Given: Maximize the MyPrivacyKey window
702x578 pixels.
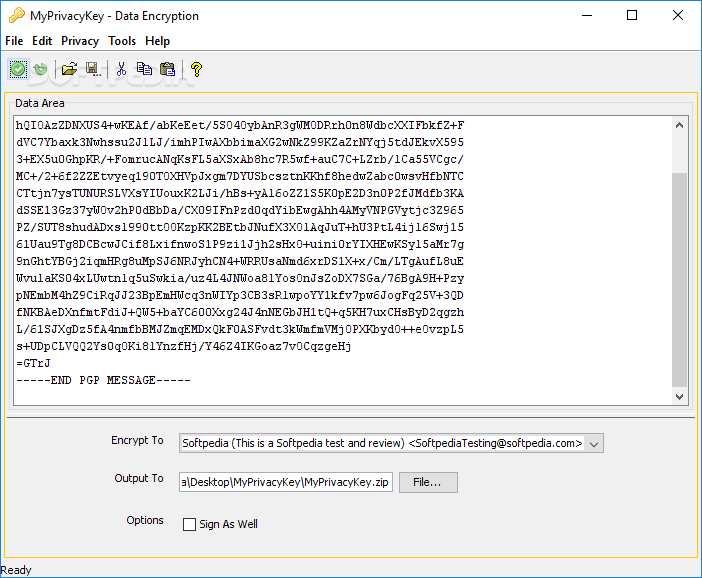Looking at the screenshot, I should point(632,16).
